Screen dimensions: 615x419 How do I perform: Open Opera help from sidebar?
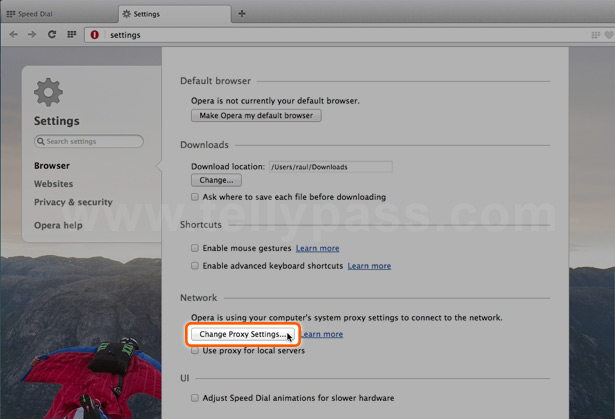pos(58,225)
